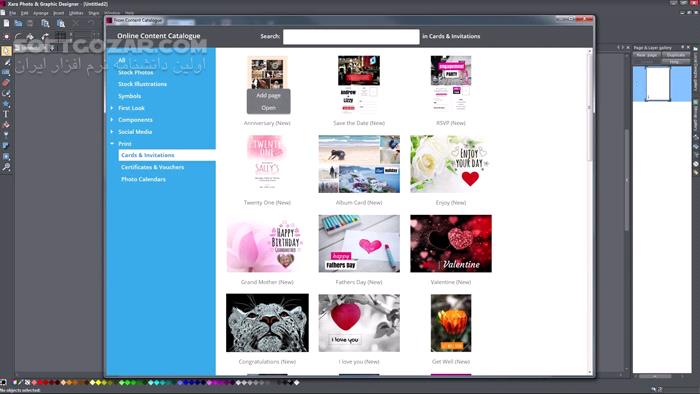Click the Copy icon in top toolbar
Screen dimensions: 700x394
pyautogui.click(x=45, y=23)
